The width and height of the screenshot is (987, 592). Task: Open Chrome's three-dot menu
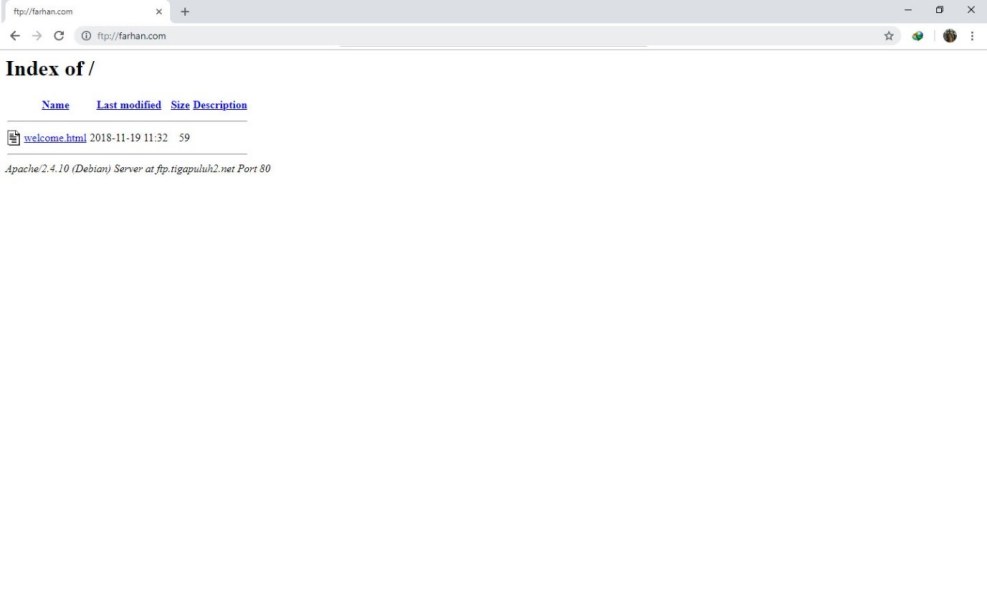click(972, 36)
